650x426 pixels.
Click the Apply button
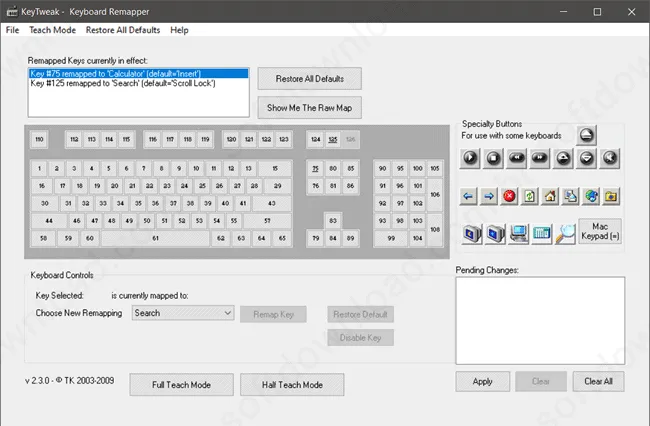click(483, 381)
